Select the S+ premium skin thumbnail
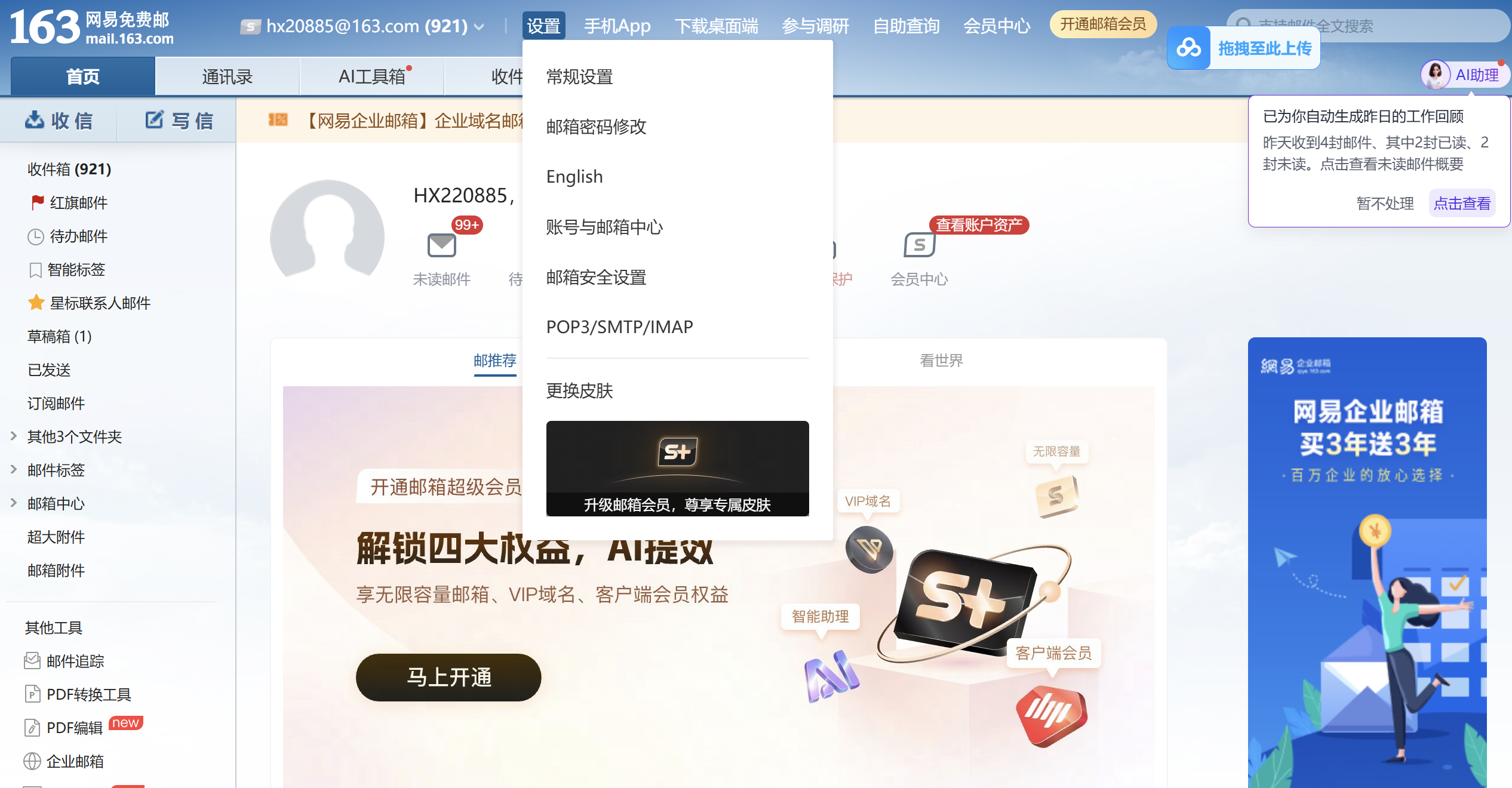Screen dimensions: 1512x788 tap(678, 469)
